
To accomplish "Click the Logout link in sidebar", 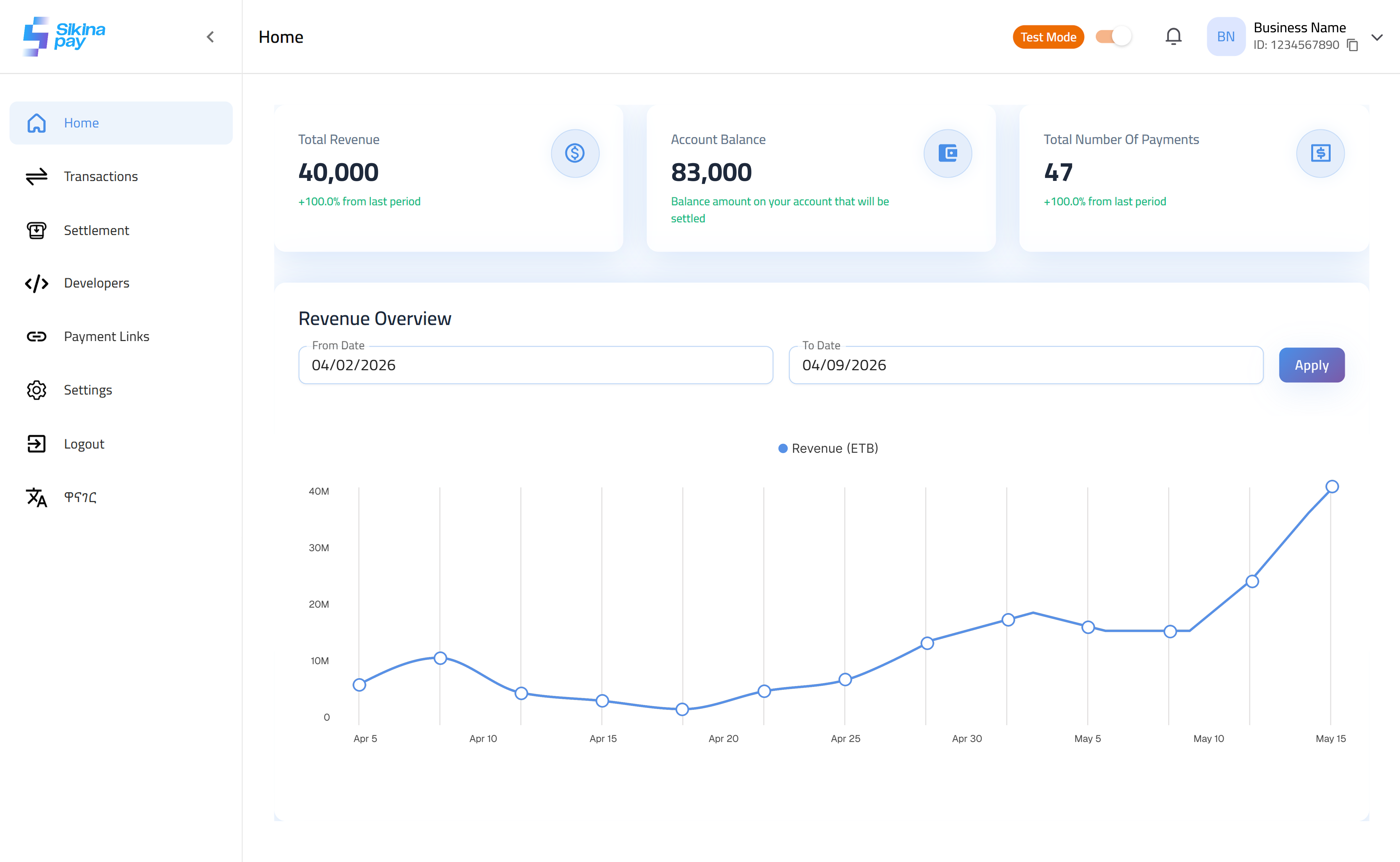I will pyautogui.click(x=83, y=444).
